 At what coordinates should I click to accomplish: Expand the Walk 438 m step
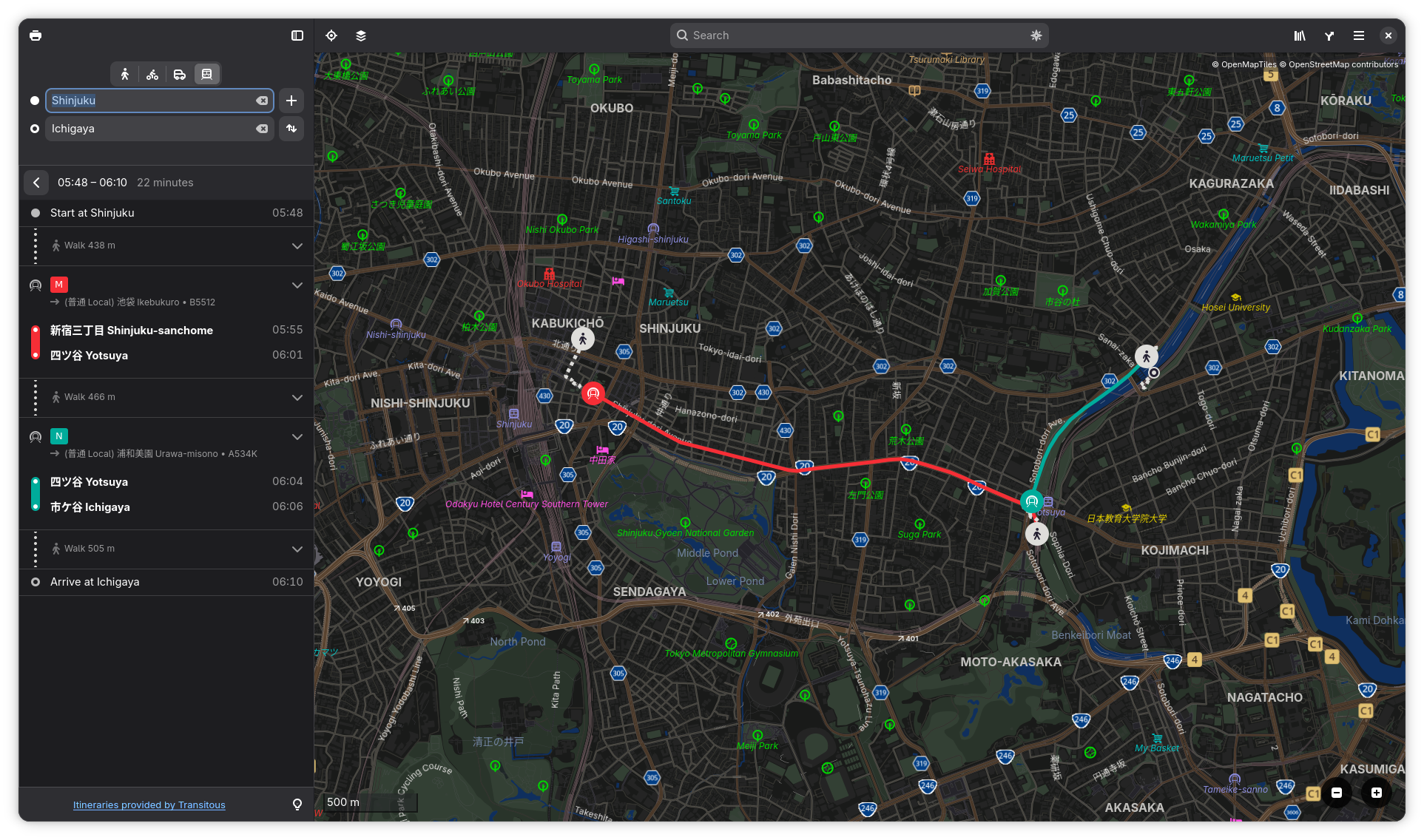click(x=297, y=245)
